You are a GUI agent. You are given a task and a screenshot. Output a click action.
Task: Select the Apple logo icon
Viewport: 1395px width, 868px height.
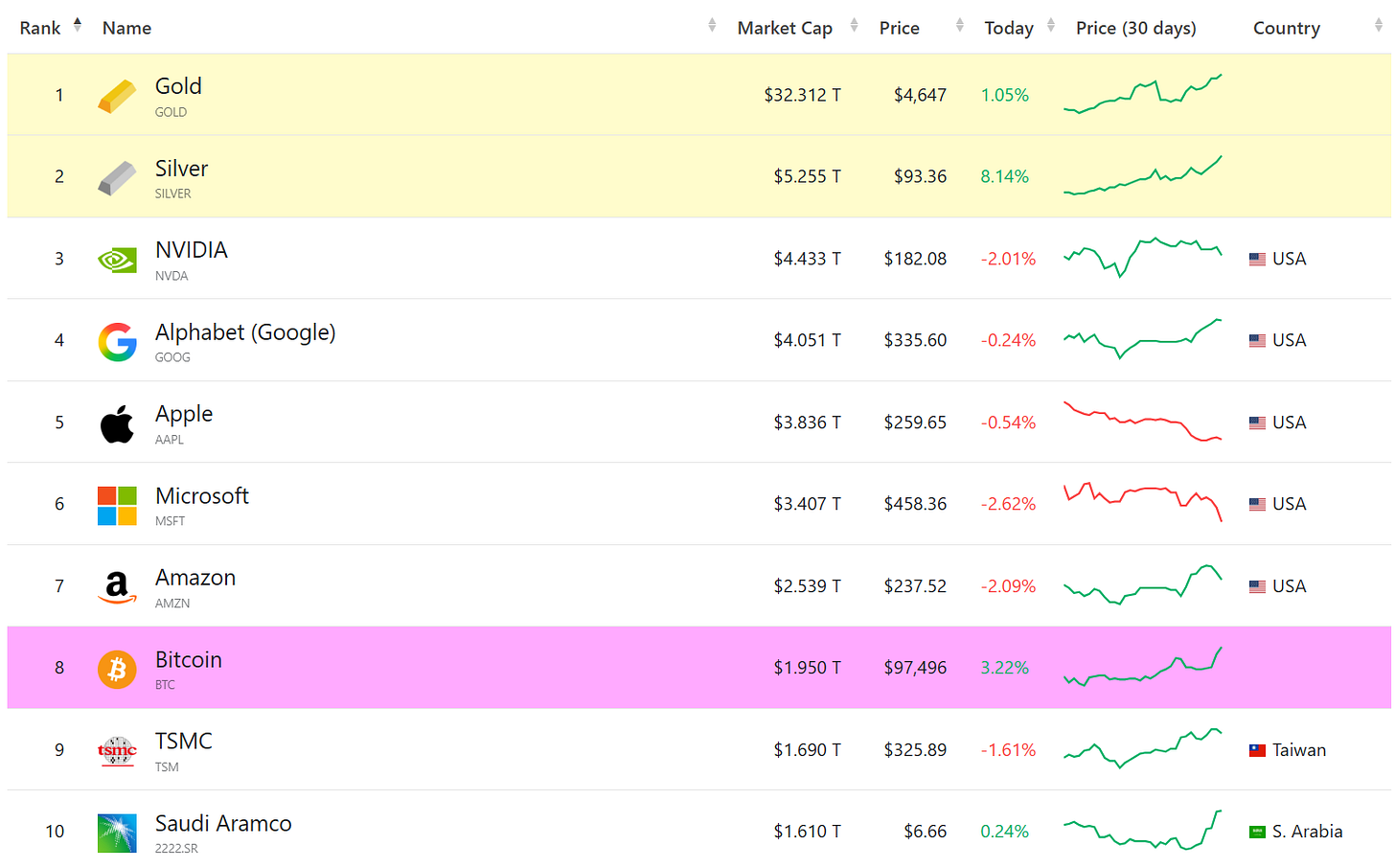point(117,423)
